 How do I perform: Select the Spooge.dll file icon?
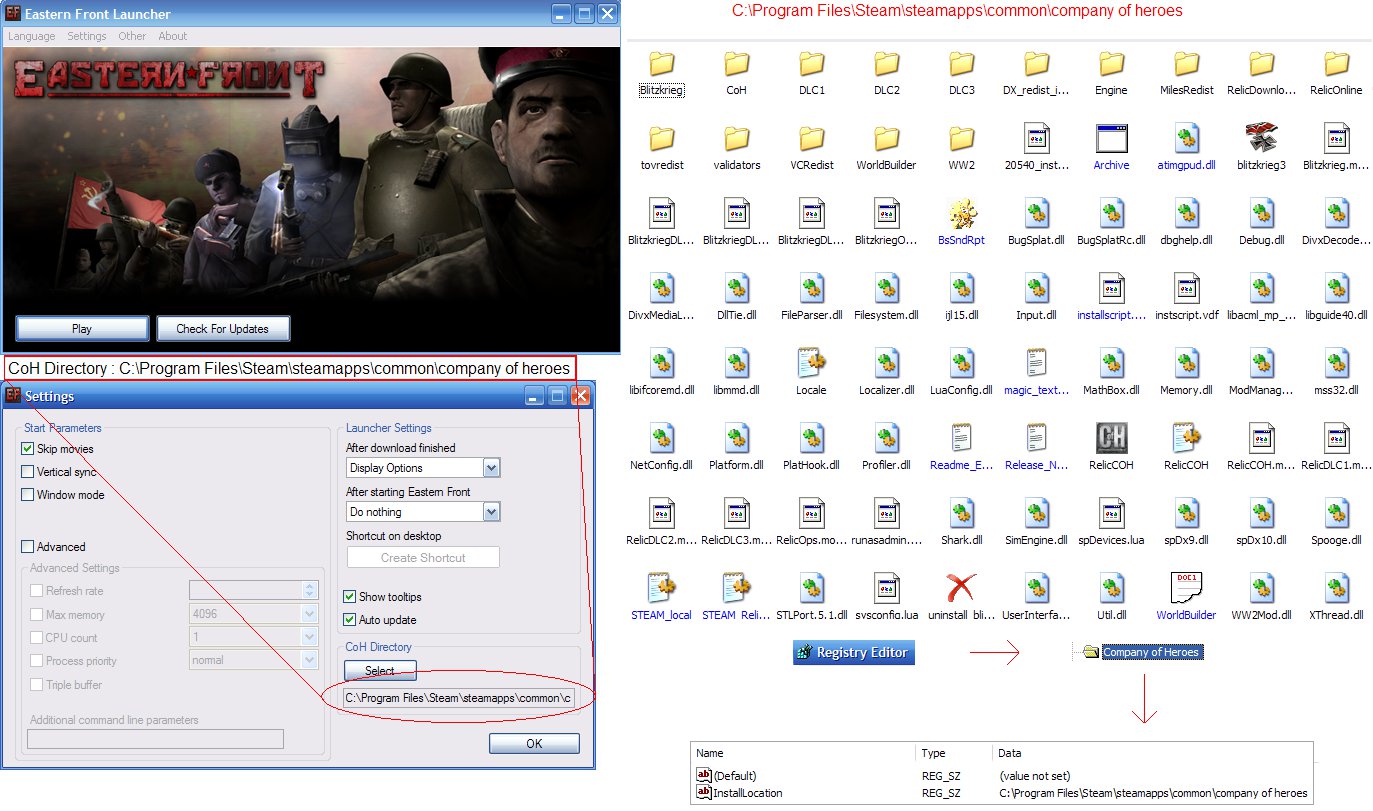coord(1337,513)
